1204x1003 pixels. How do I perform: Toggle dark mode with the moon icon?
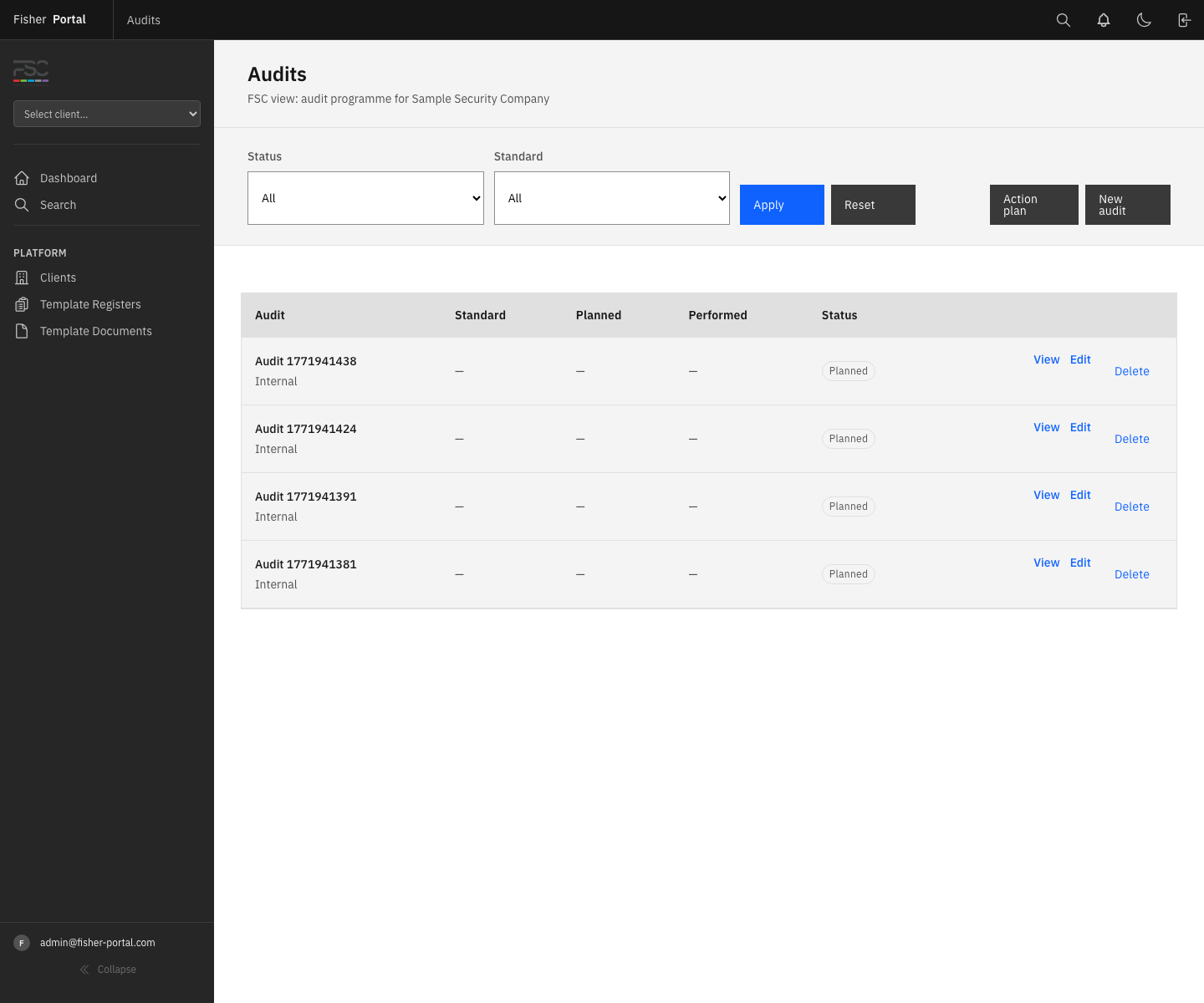[1144, 19]
